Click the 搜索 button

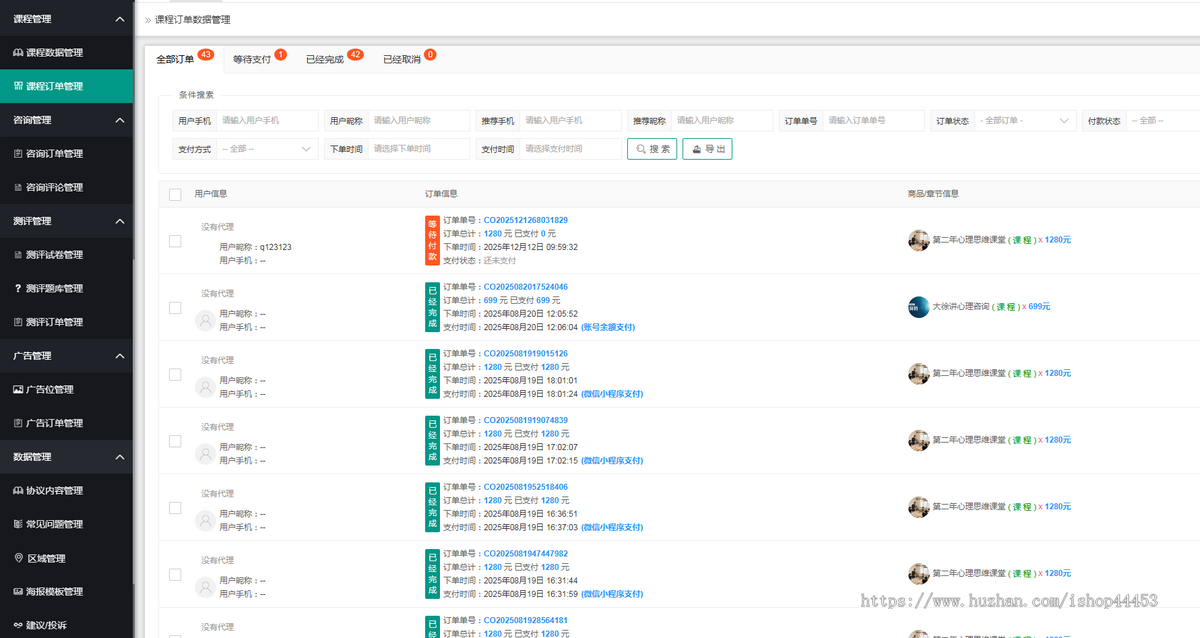(x=652, y=149)
